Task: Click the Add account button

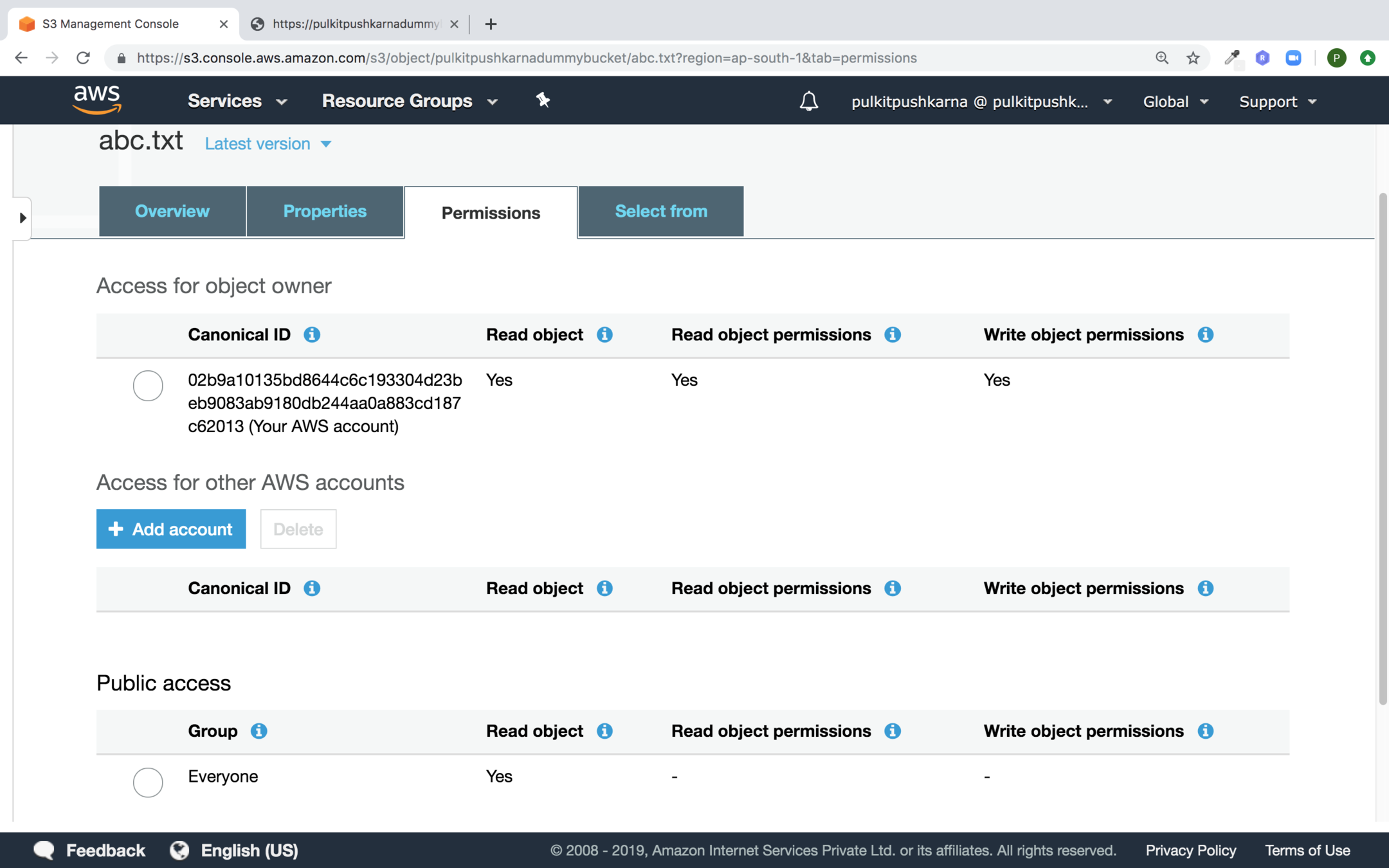Action: coord(171,529)
